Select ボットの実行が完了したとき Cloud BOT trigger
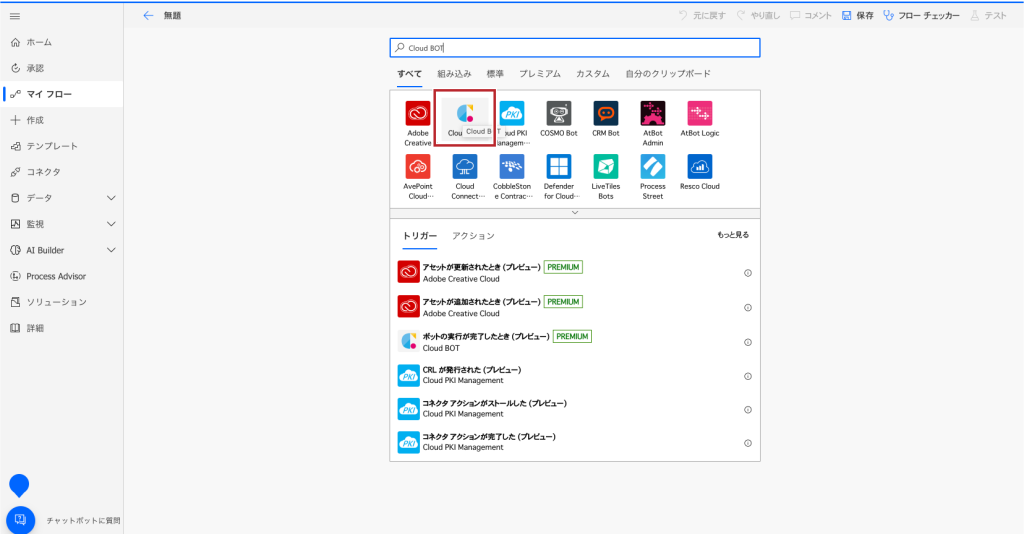Screen dimensions: 1024x534 [x=575, y=342]
